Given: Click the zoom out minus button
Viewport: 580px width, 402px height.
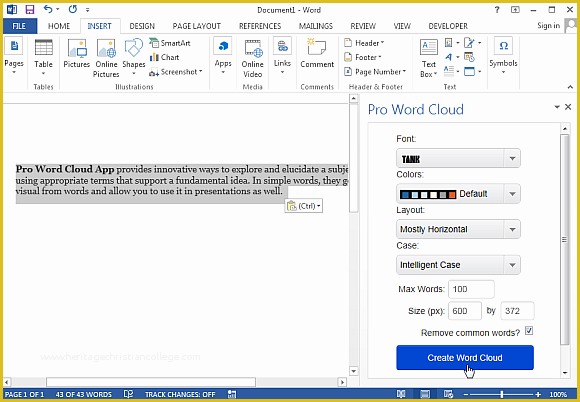Looking at the screenshot, I should (x=466, y=394).
